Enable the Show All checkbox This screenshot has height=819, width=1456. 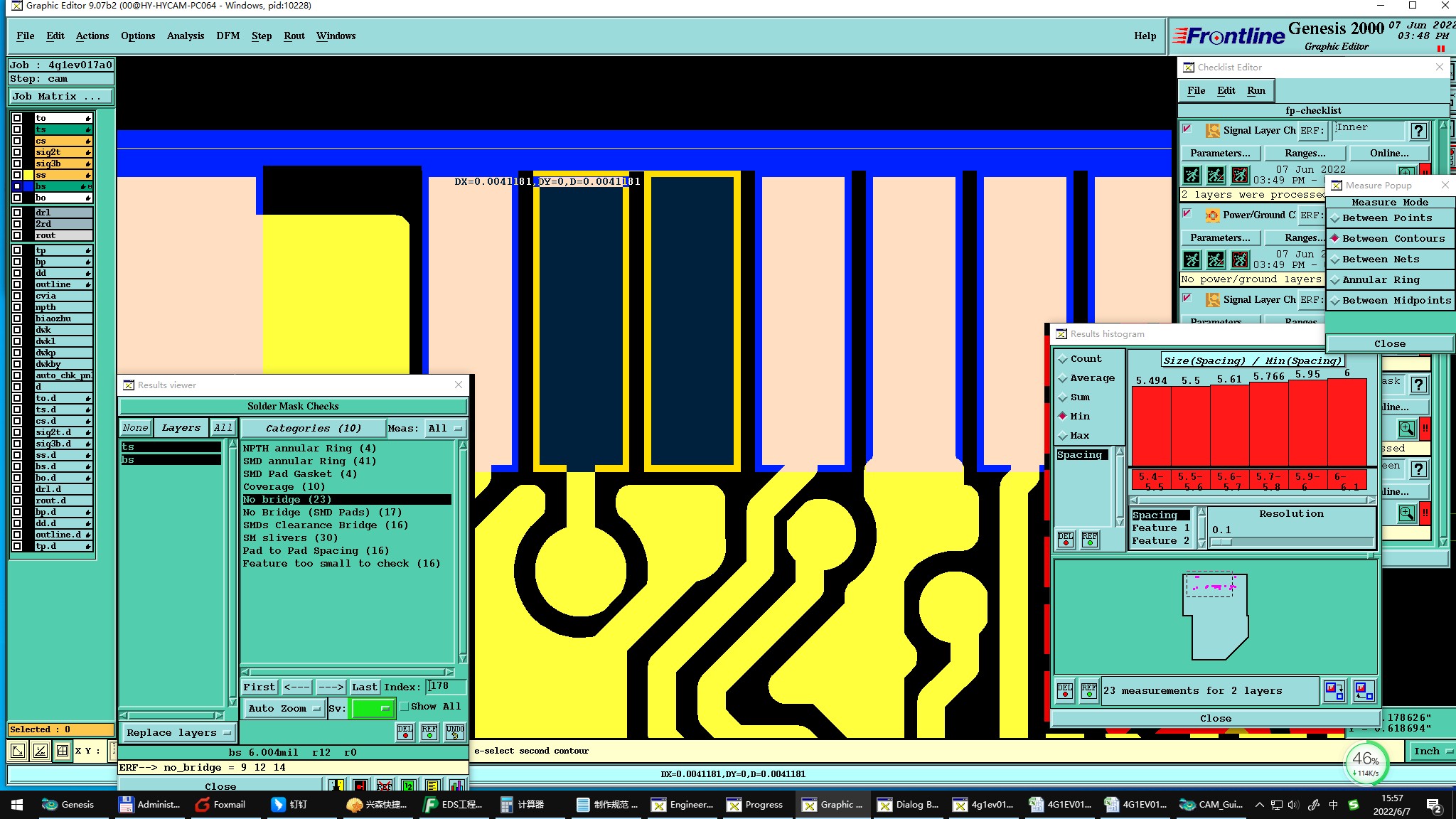coord(405,707)
